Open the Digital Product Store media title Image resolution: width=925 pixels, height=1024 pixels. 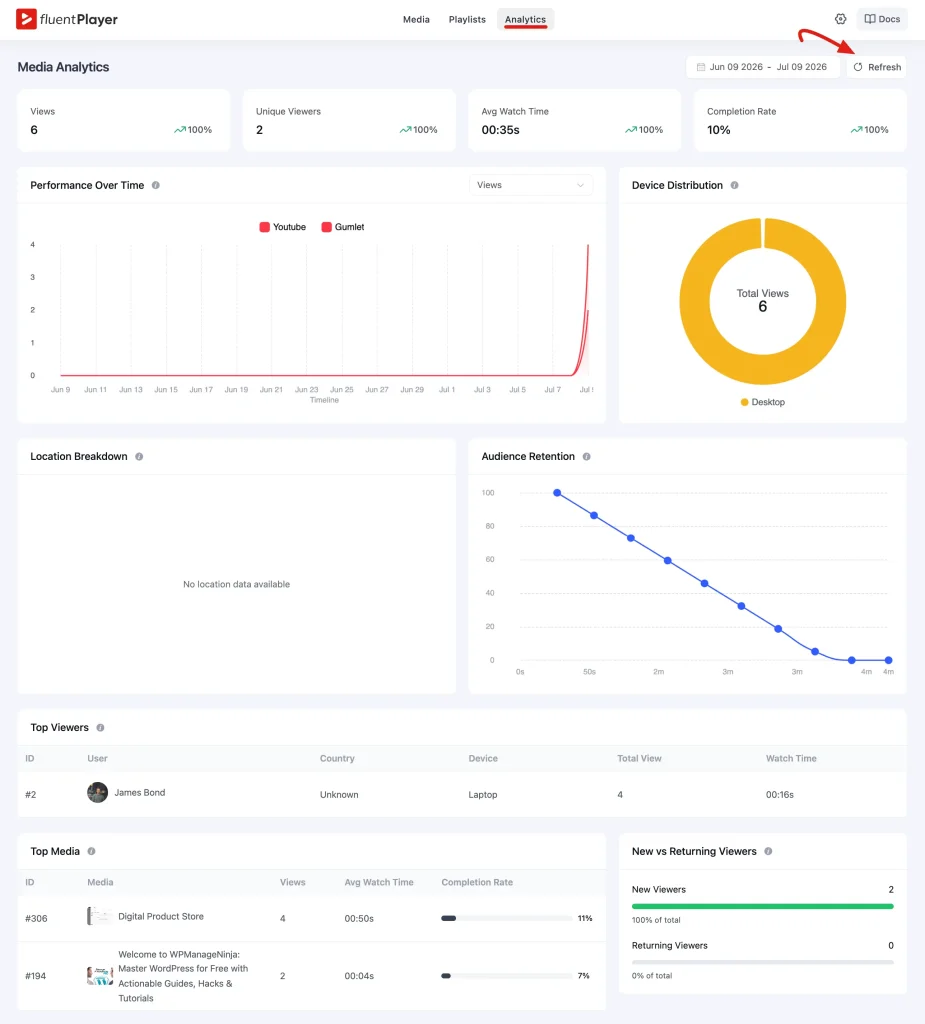tap(161, 916)
